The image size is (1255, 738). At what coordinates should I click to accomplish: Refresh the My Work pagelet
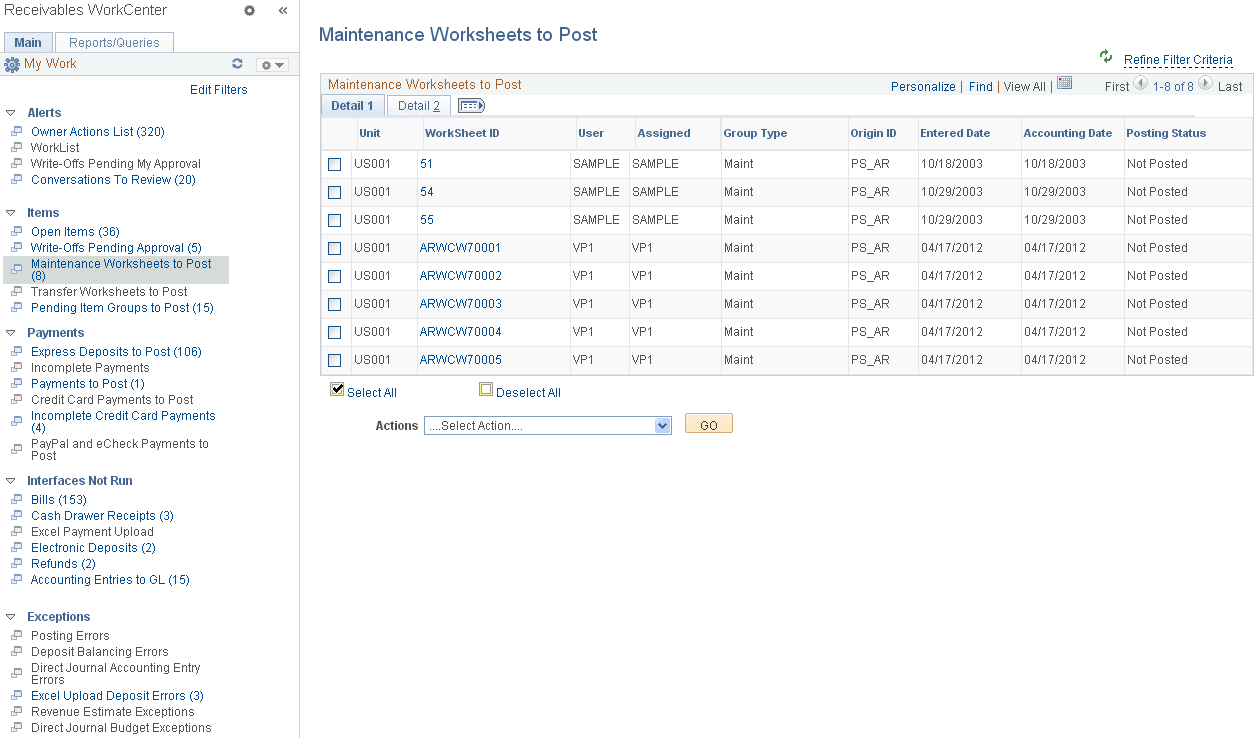click(x=237, y=62)
